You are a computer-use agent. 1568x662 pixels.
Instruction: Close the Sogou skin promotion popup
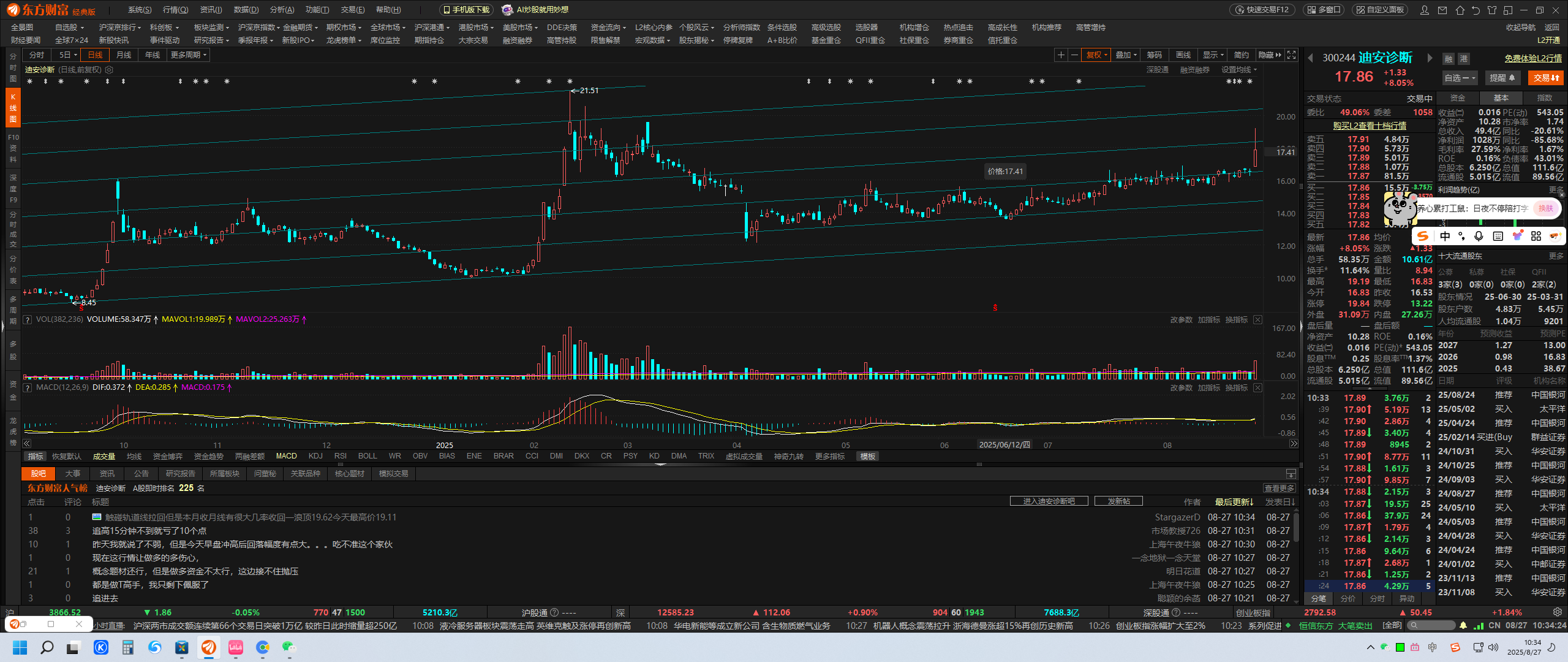coord(1561,195)
